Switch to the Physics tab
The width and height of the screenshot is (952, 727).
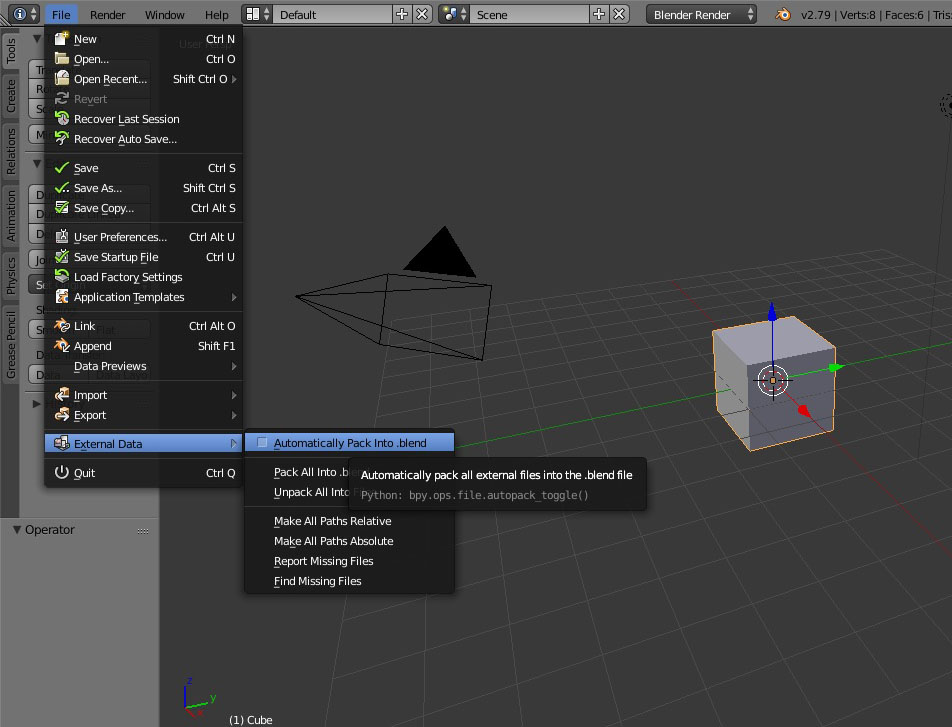point(9,269)
